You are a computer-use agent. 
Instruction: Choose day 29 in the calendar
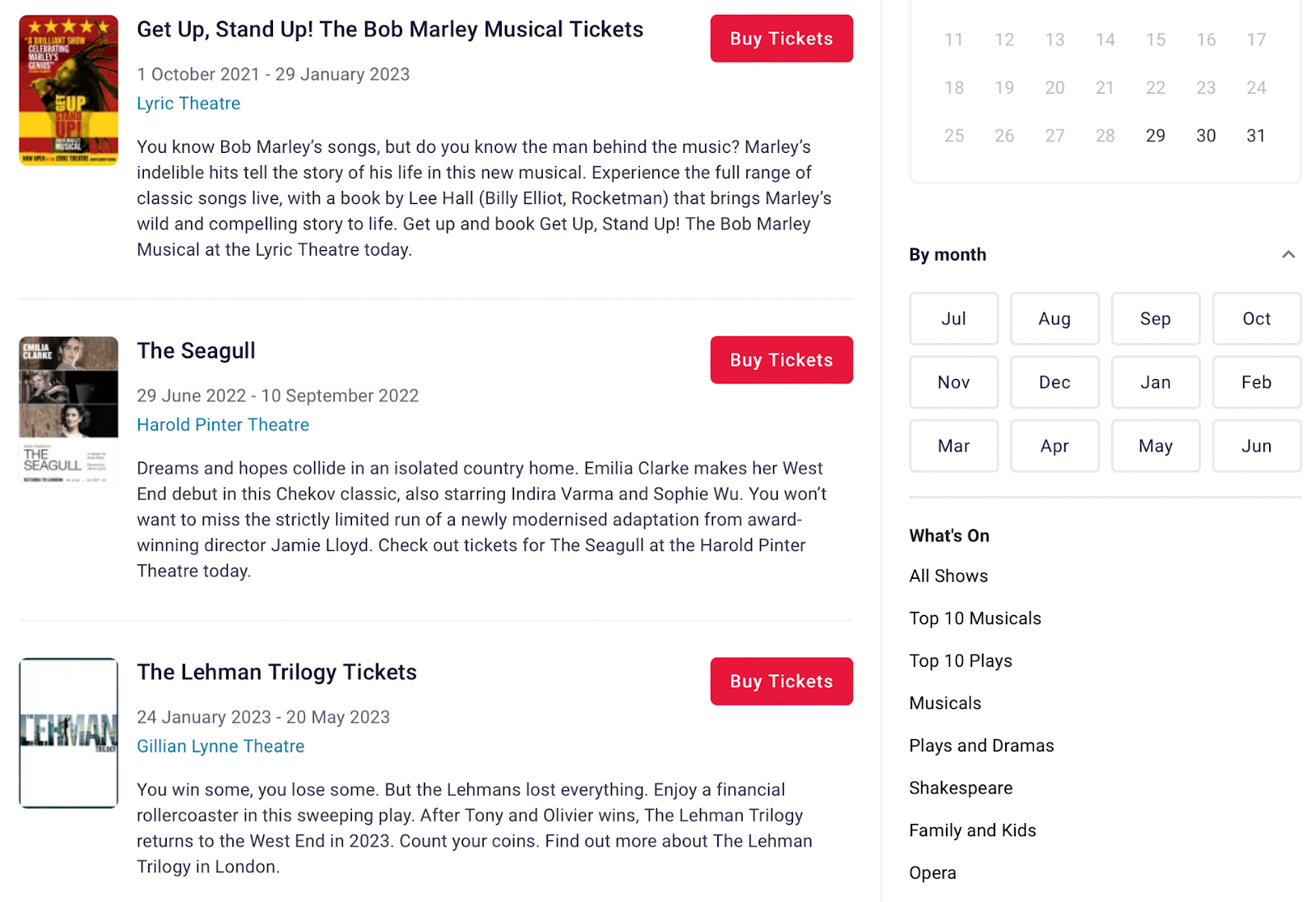click(x=1155, y=136)
